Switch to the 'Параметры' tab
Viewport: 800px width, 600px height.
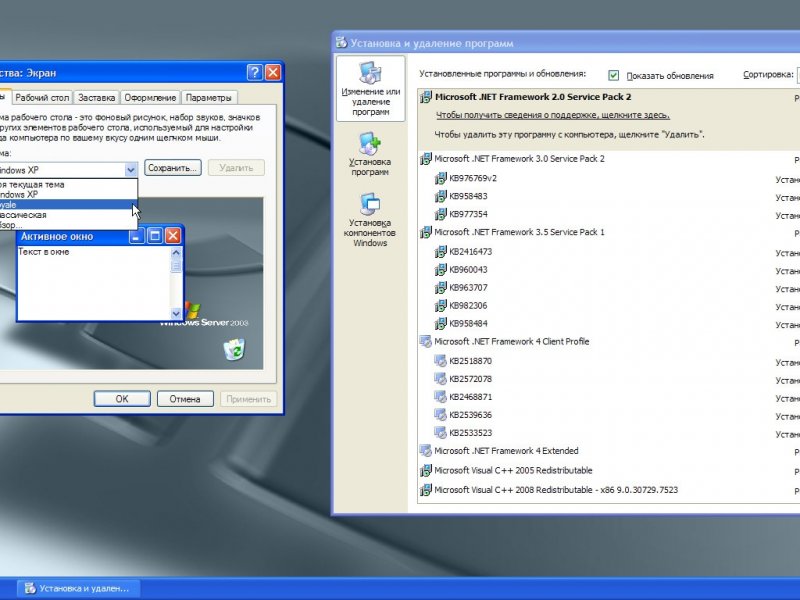coord(209,97)
